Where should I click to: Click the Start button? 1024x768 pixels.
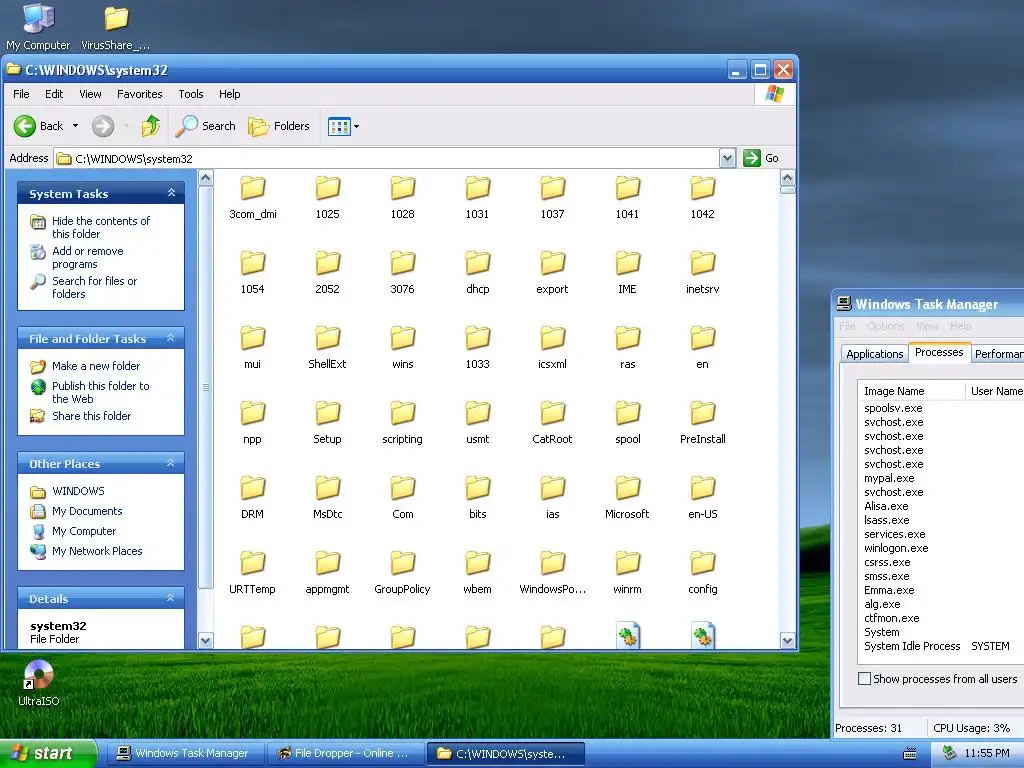48,754
